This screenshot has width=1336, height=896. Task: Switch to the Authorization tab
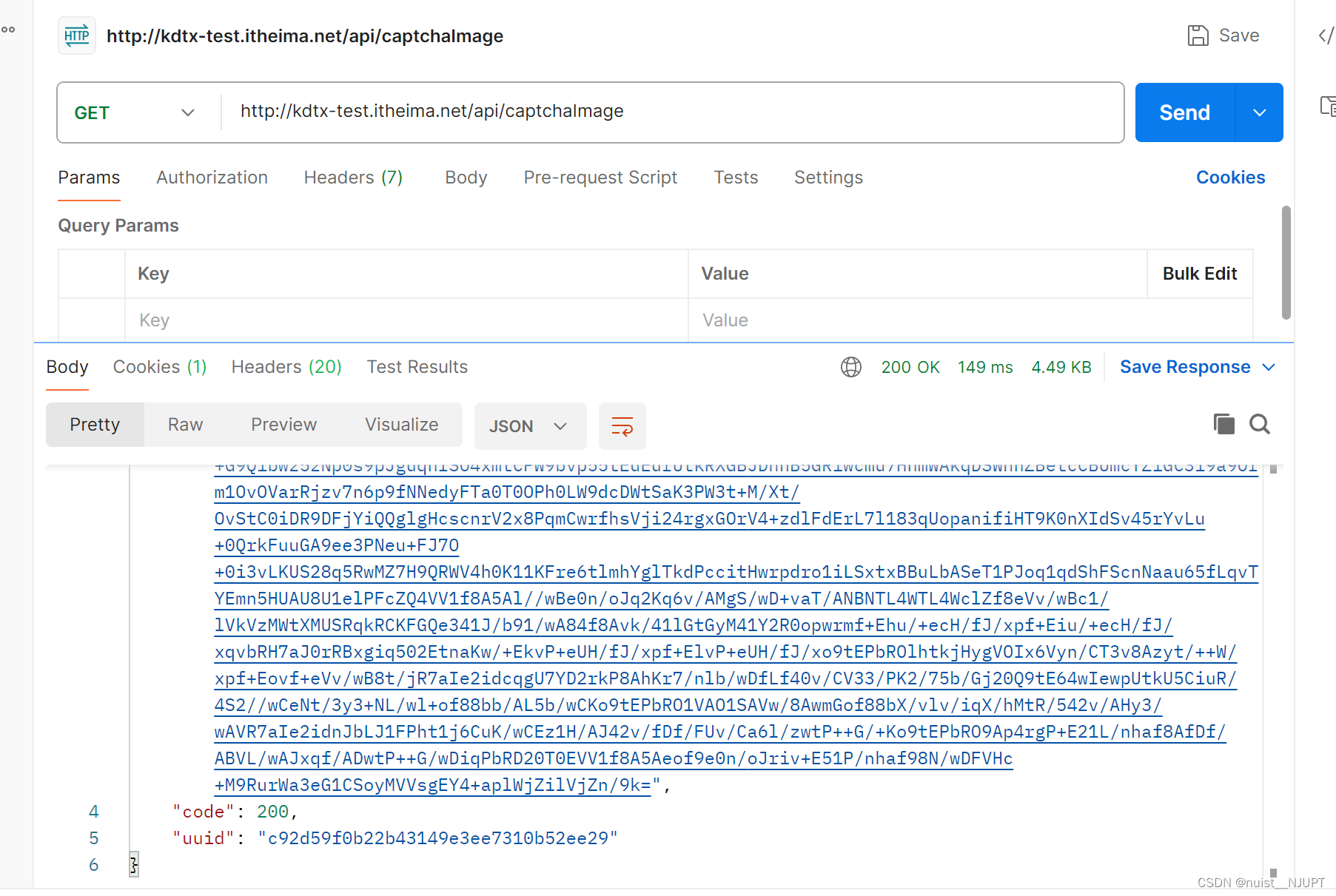tap(212, 178)
